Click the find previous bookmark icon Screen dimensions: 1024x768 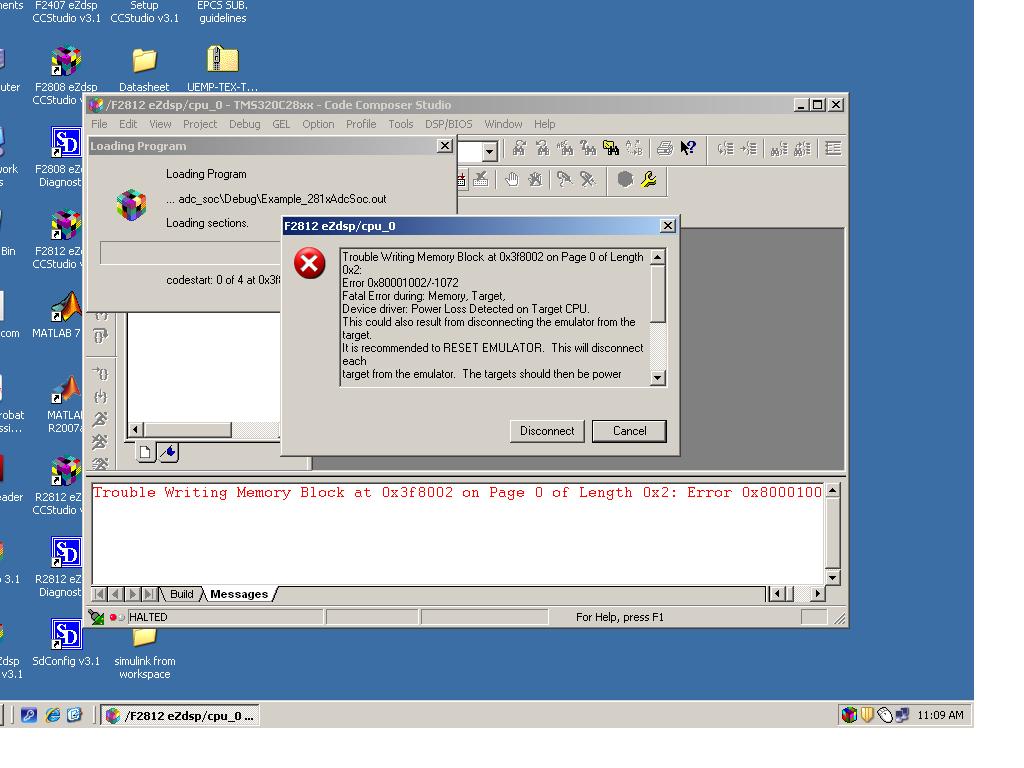802,148
